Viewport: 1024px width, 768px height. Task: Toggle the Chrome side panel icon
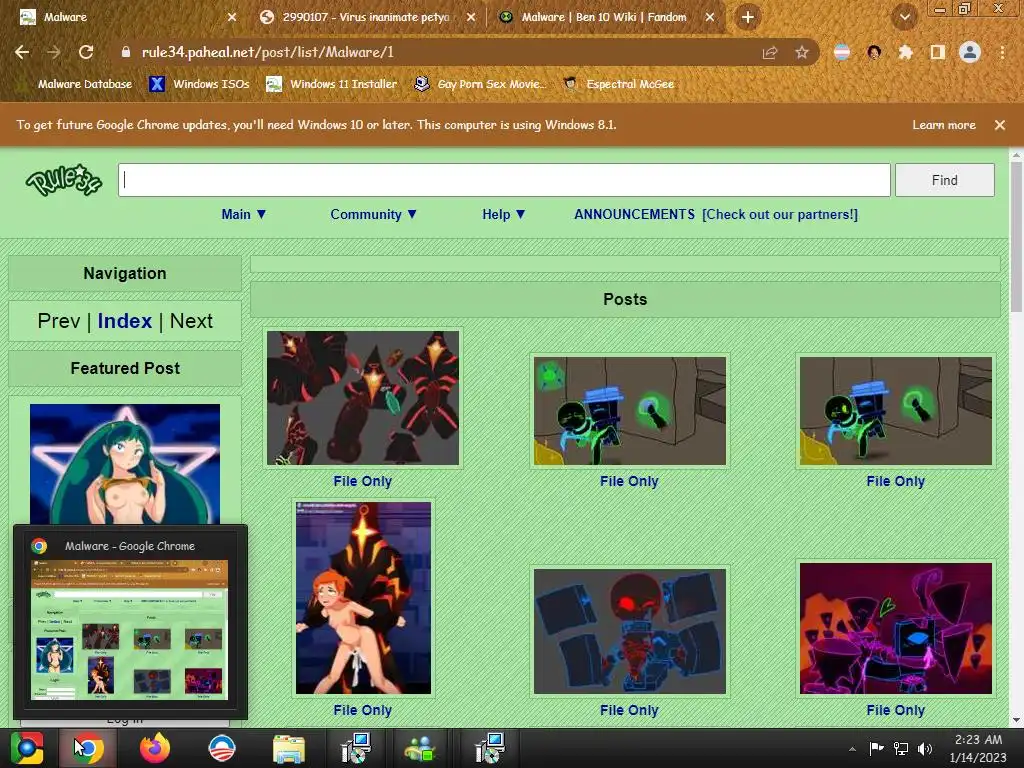[x=937, y=52]
